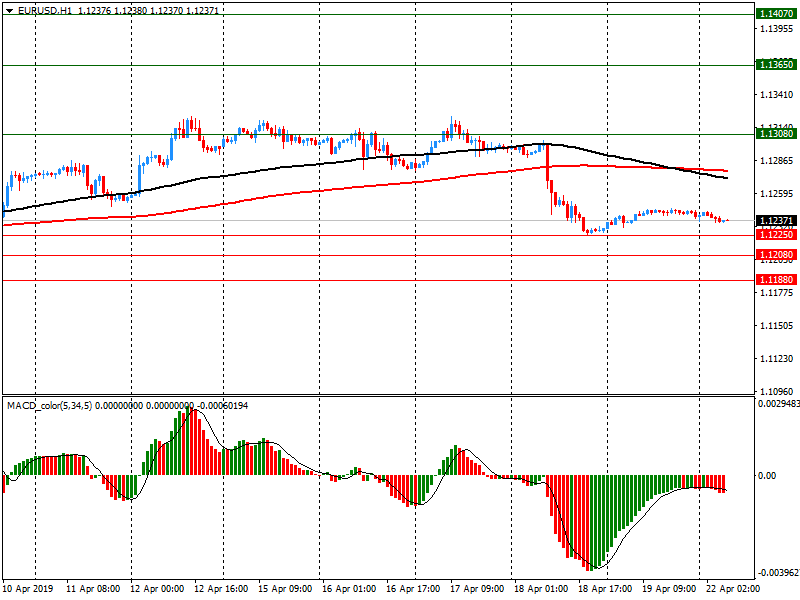
Task: Click the 10 Apr 2019 date label
Action: [28, 589]
